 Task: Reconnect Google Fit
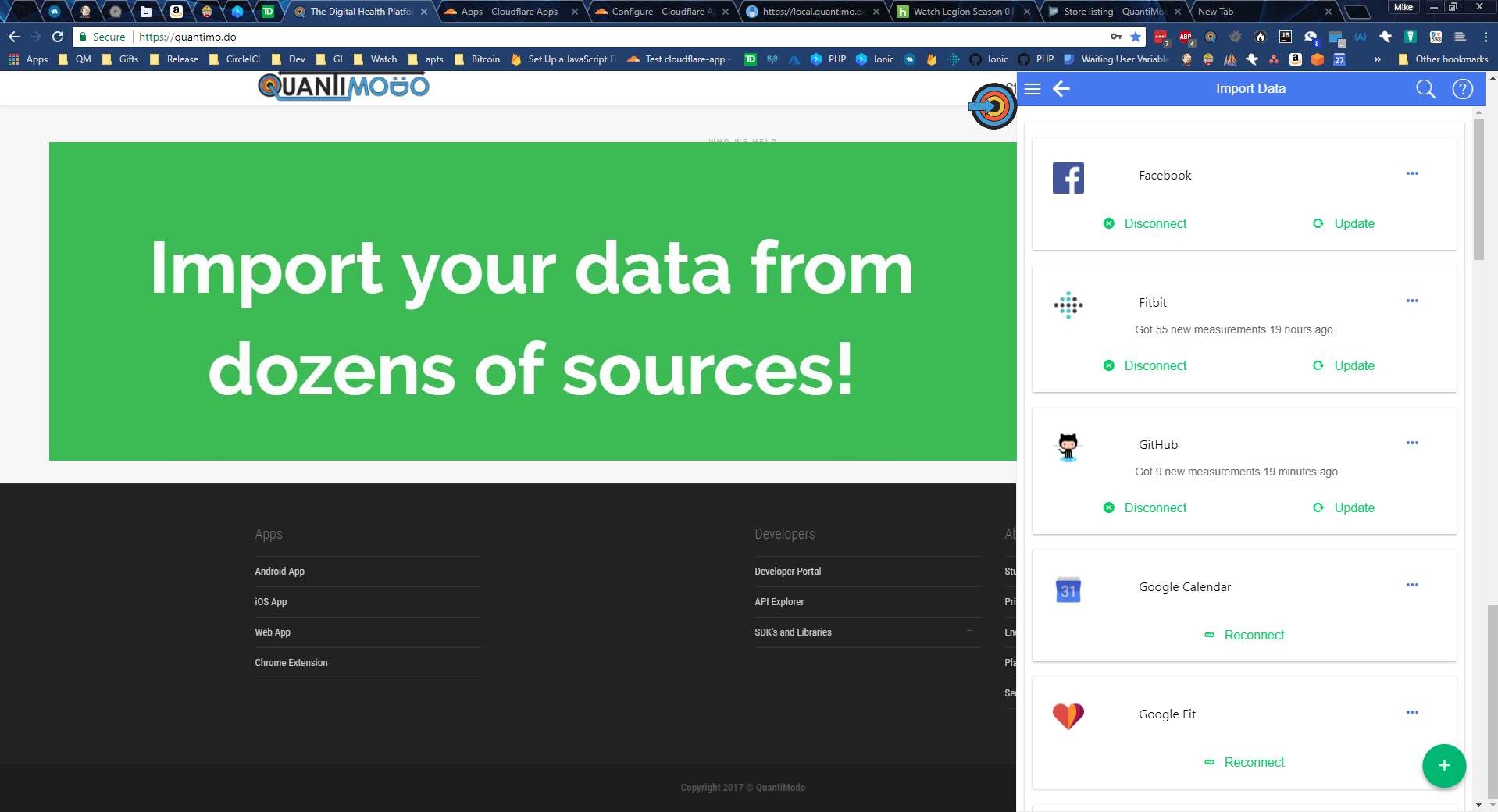pyautogui.click(x=1244, y=763)
